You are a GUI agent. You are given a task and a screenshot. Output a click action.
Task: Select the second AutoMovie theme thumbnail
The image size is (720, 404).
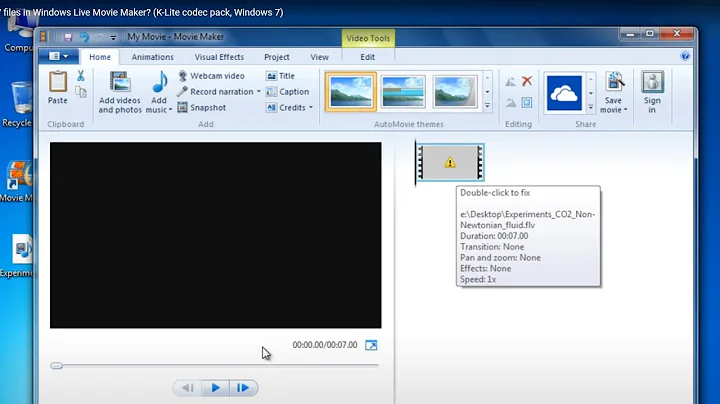tap(403, 92)
